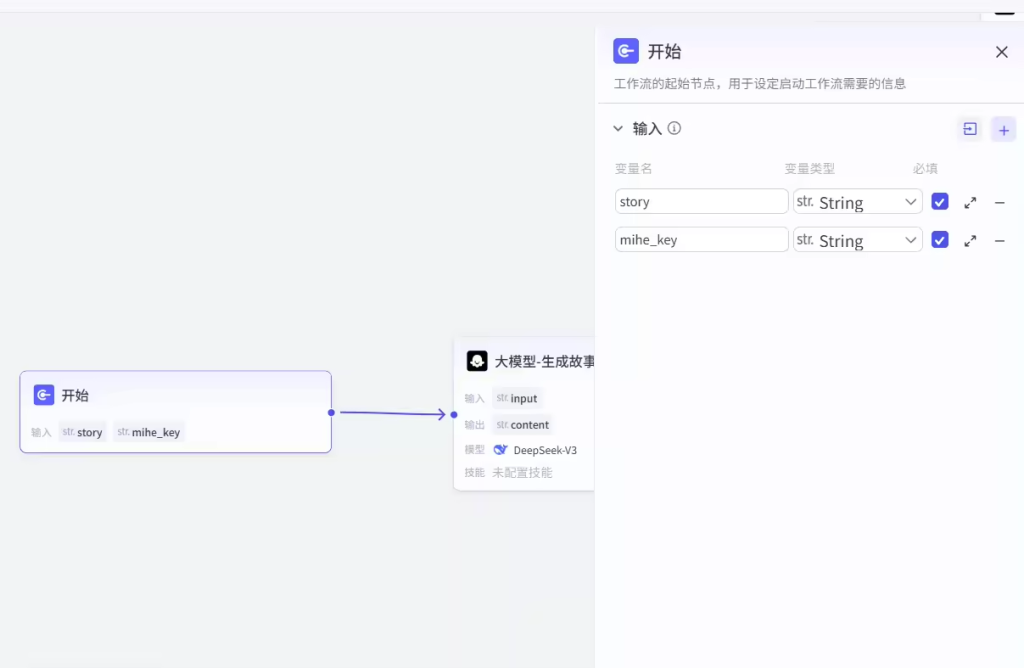Add a new input variable with plus
Viewport: 1024px width, 668px height.
1003,130
